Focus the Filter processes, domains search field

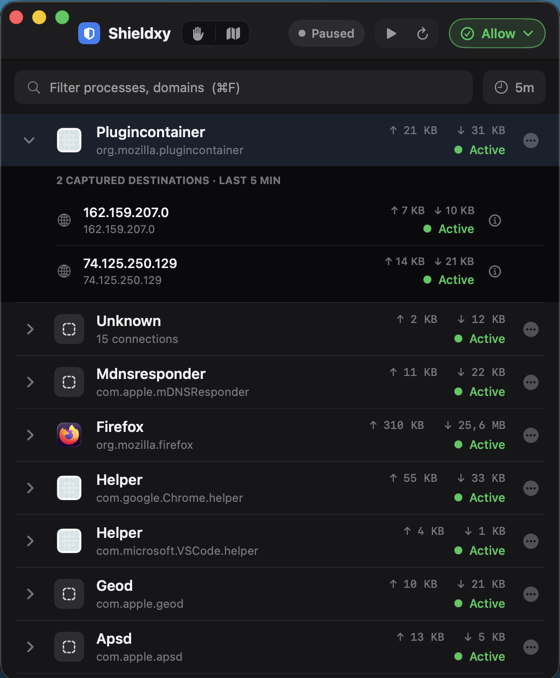tap(243, 87)
